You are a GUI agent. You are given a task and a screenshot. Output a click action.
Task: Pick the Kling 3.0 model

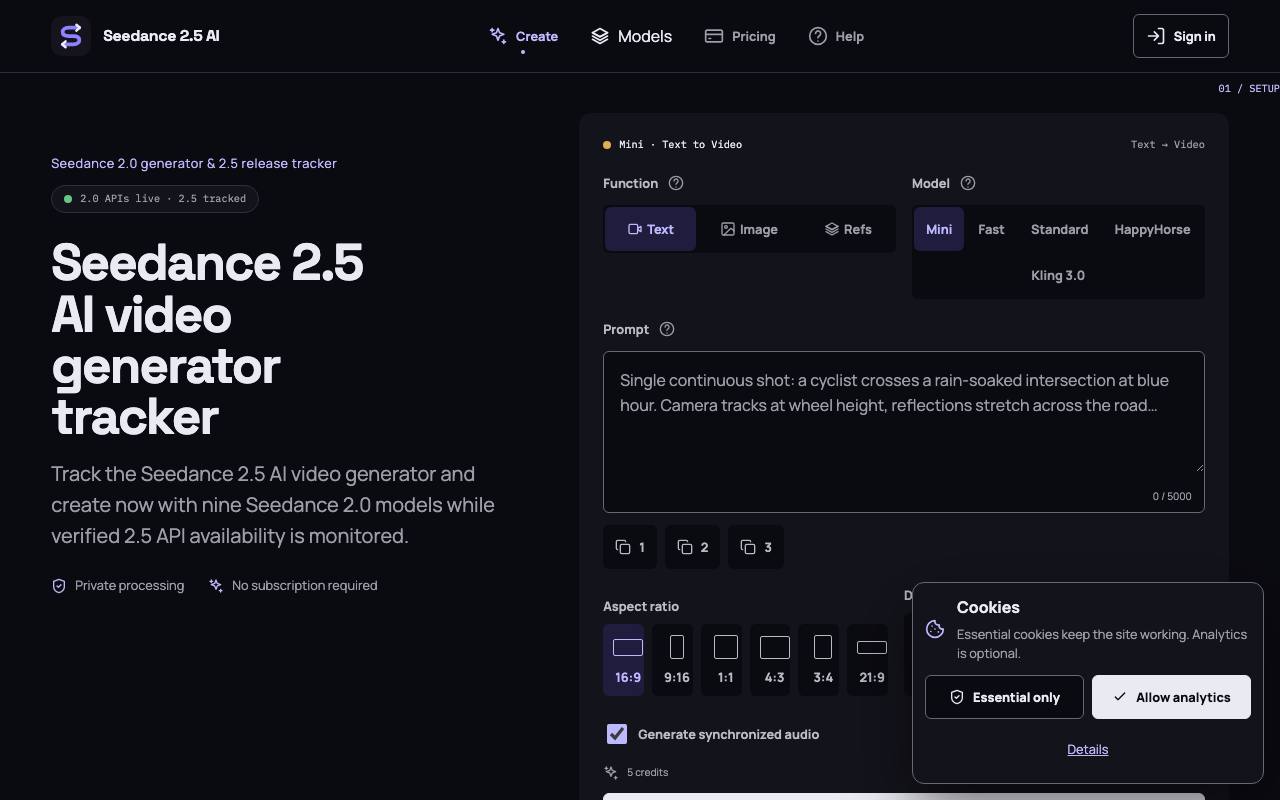tap(1058, 275)
